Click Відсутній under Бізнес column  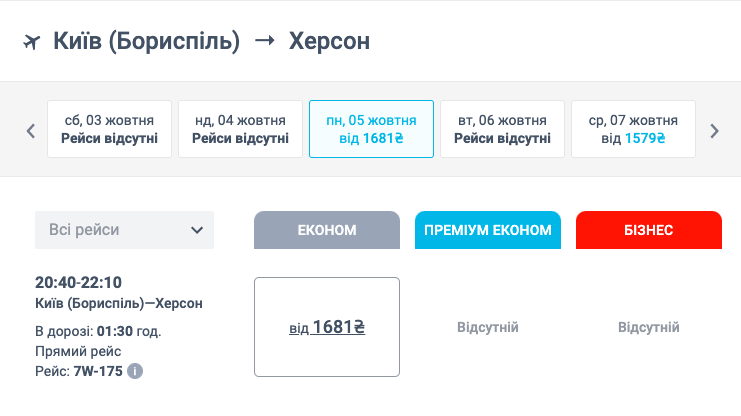(x=649, y=327)
